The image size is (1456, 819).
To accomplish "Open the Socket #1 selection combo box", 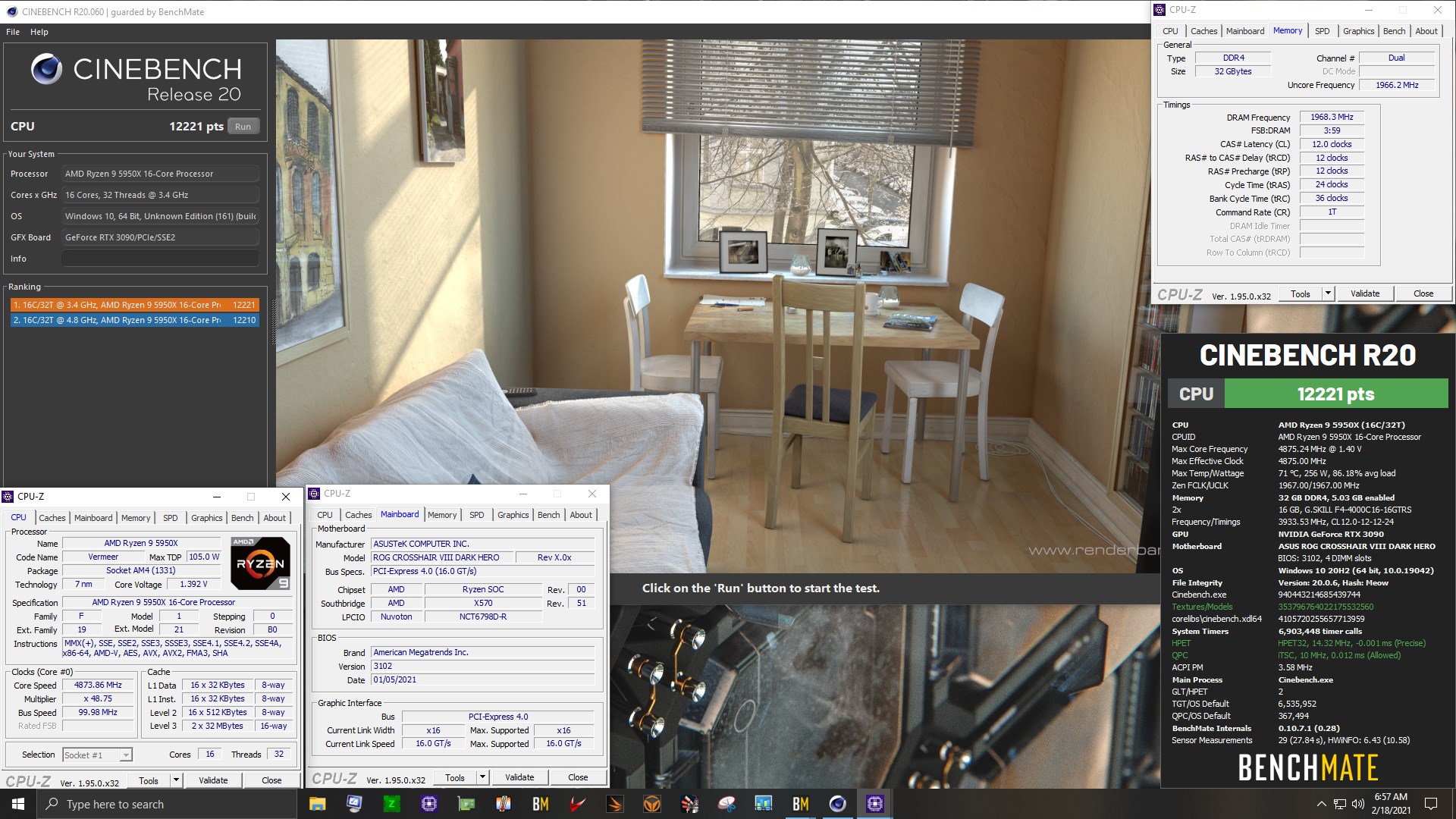I will pyautogui.click(x=97, y=755).
